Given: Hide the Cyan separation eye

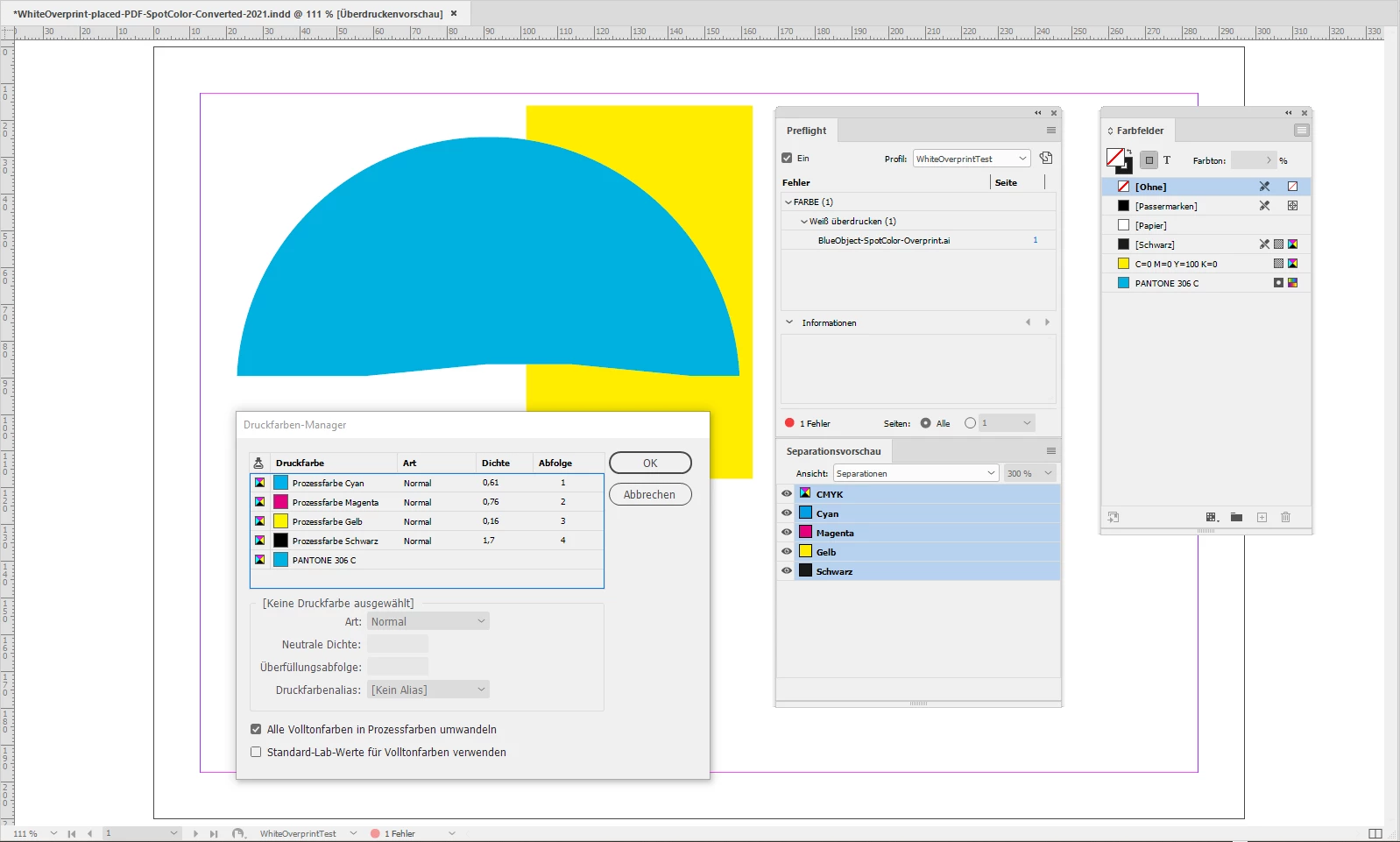Looking at the screenshot, I should tap(787, 513).
